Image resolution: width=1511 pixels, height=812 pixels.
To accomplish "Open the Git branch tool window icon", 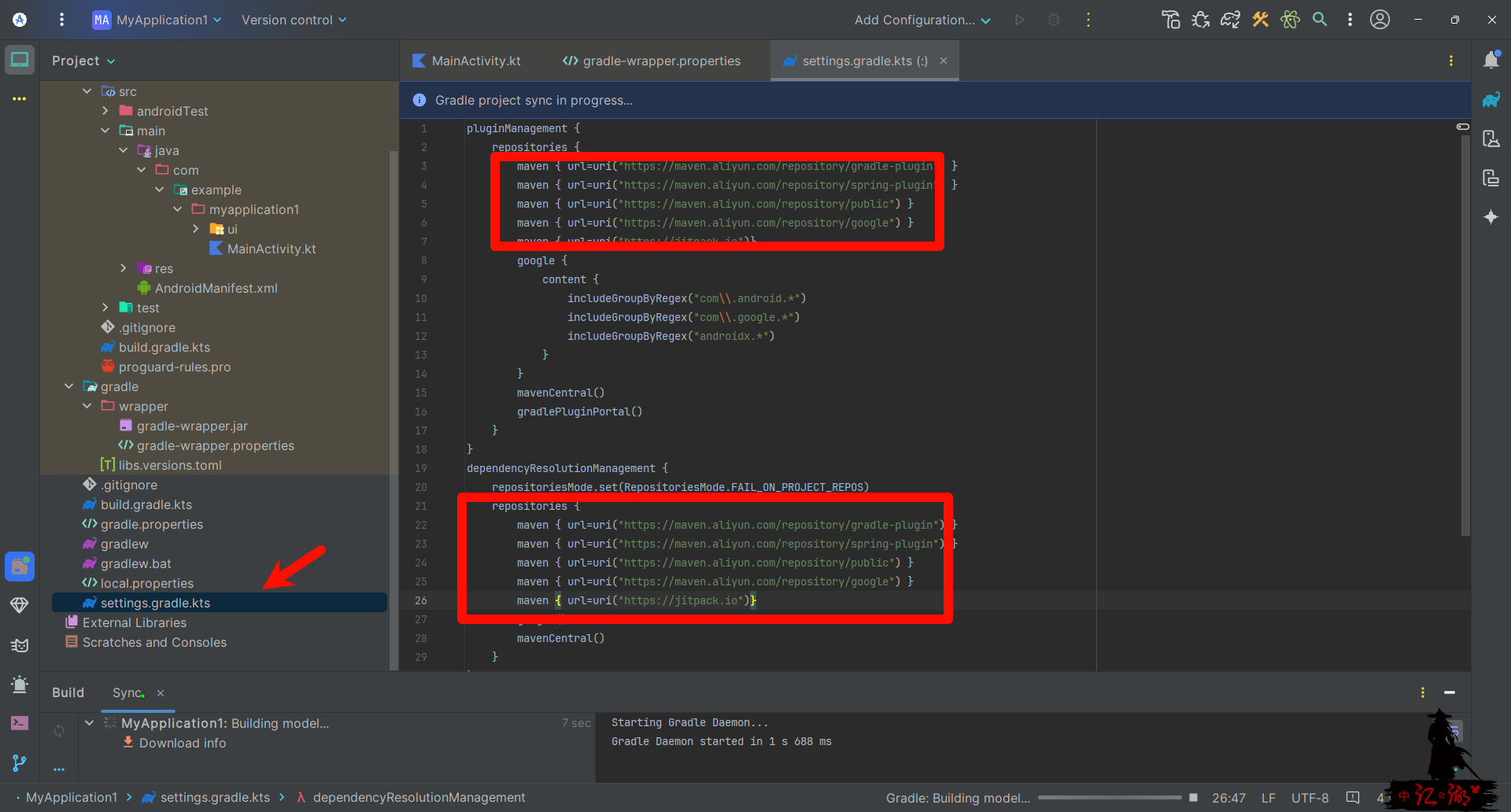I will click(x=20, y=762).
